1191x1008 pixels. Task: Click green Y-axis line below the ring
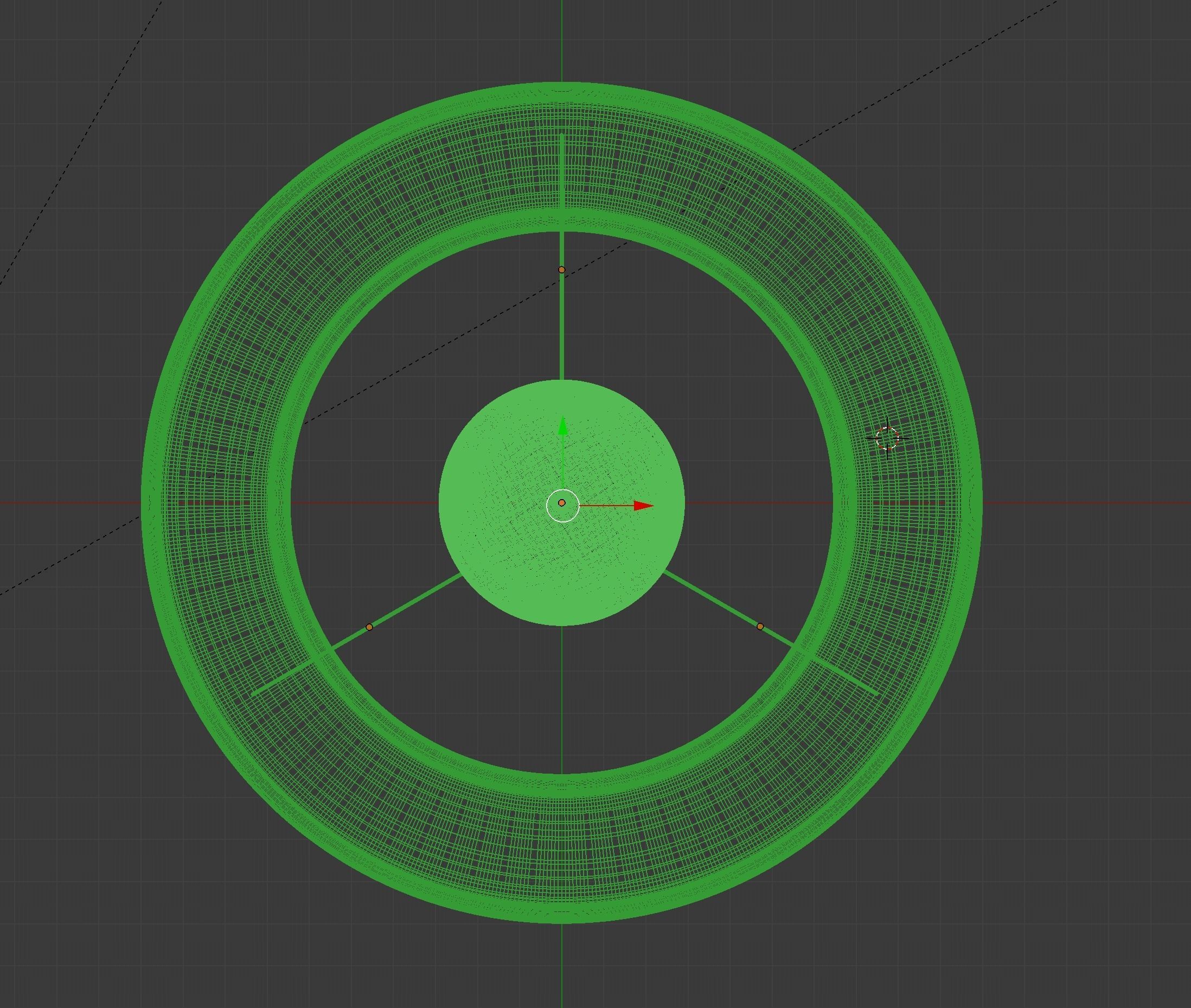click(x=562, y=966)
